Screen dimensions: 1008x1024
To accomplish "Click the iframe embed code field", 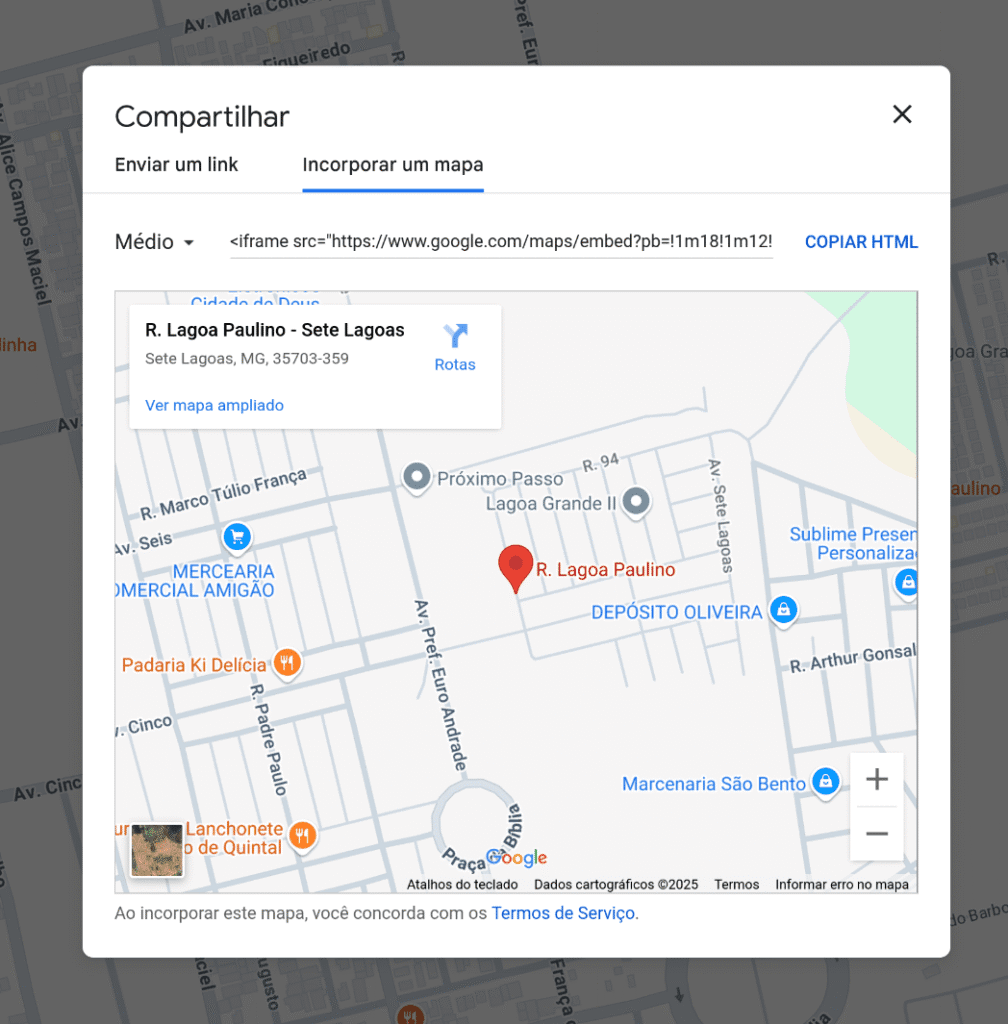I will [x=501, y=242].
